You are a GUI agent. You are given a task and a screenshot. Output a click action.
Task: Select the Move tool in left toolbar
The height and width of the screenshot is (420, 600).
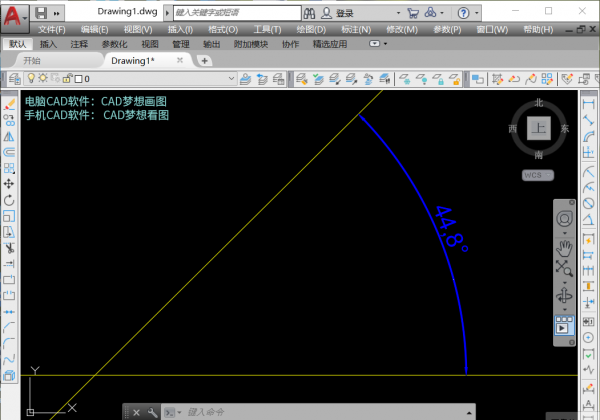pyautogui.click(x=9, y=184)
